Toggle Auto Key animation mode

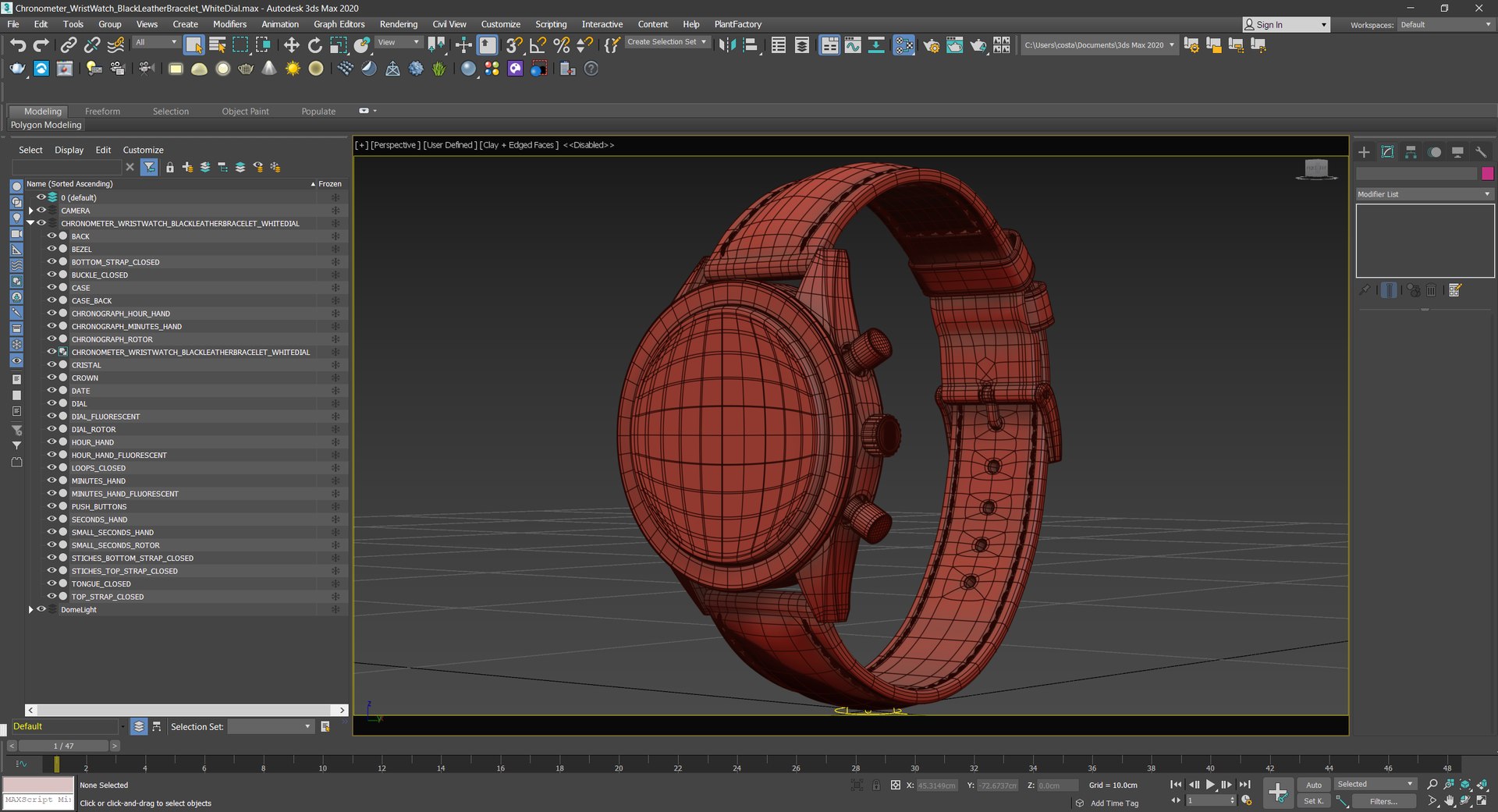(1314, 785)
